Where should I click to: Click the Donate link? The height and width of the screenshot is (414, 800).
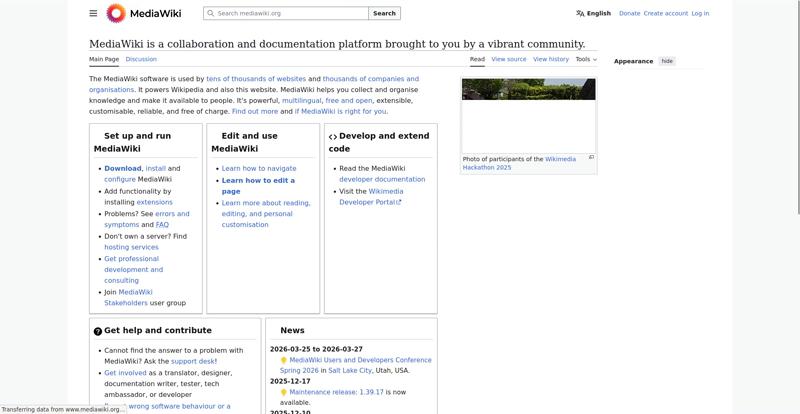coord(629,14)
